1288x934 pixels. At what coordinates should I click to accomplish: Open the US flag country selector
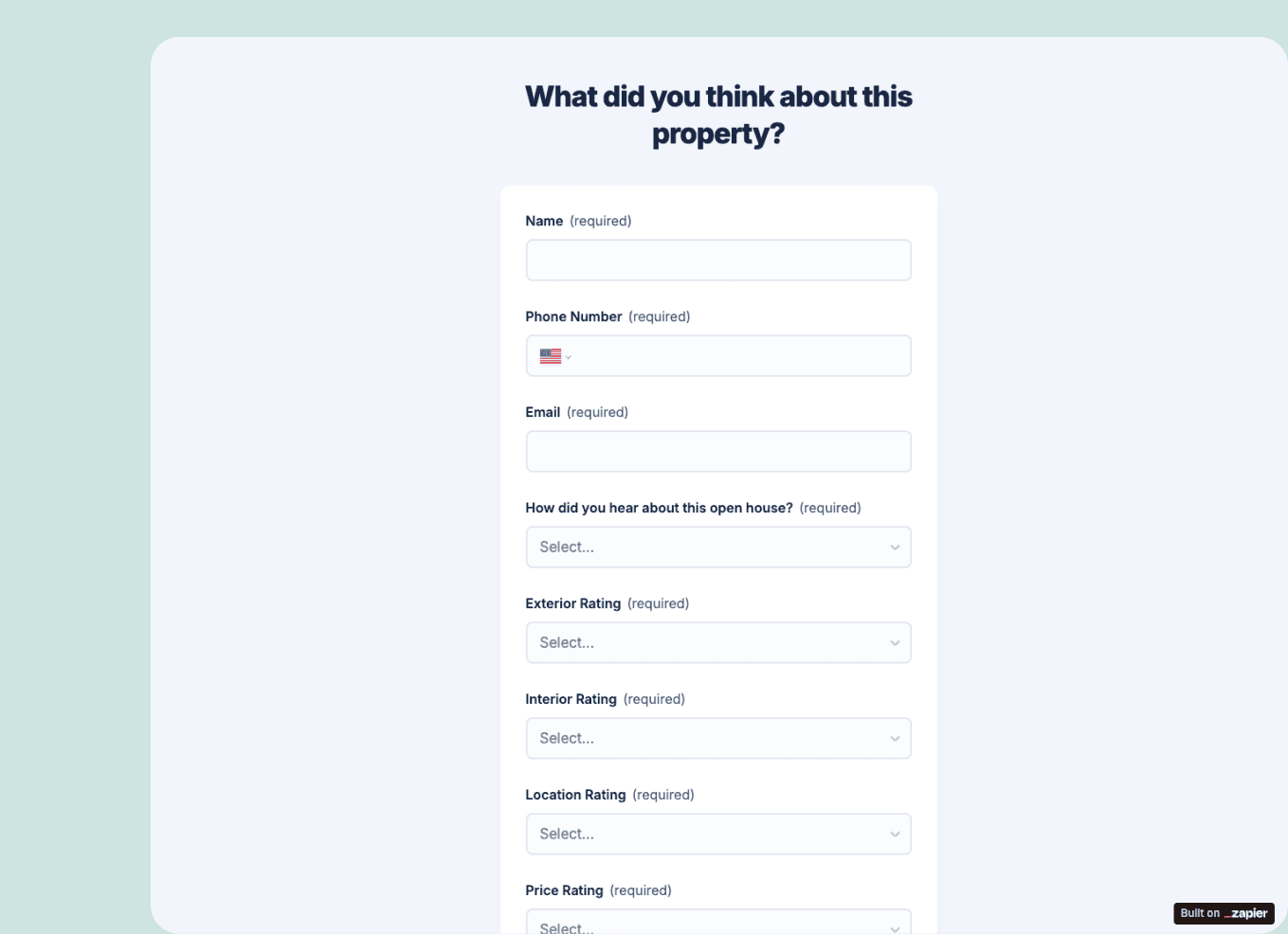(555, 356)
